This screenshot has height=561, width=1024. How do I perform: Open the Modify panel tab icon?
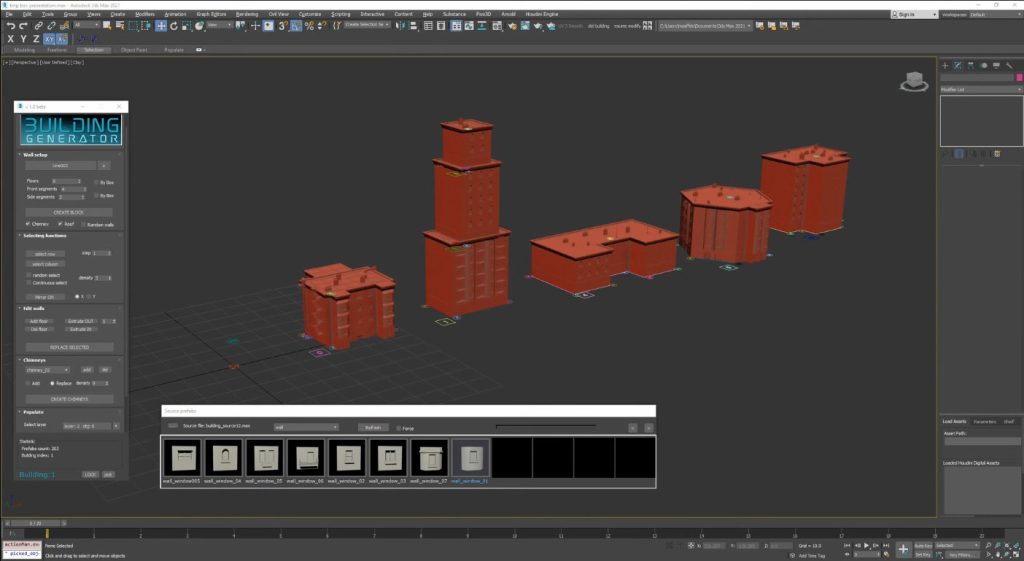click(957, 66)
